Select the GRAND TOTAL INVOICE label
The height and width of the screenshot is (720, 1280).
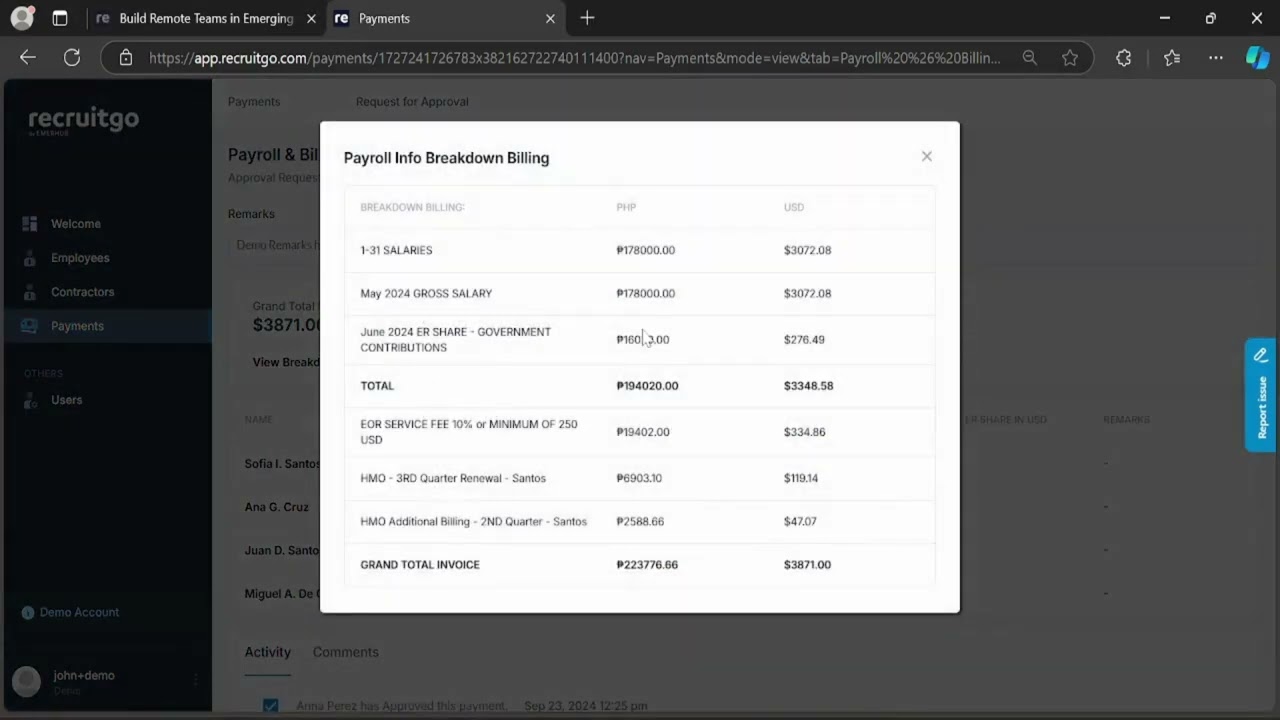tap(420, 565)
